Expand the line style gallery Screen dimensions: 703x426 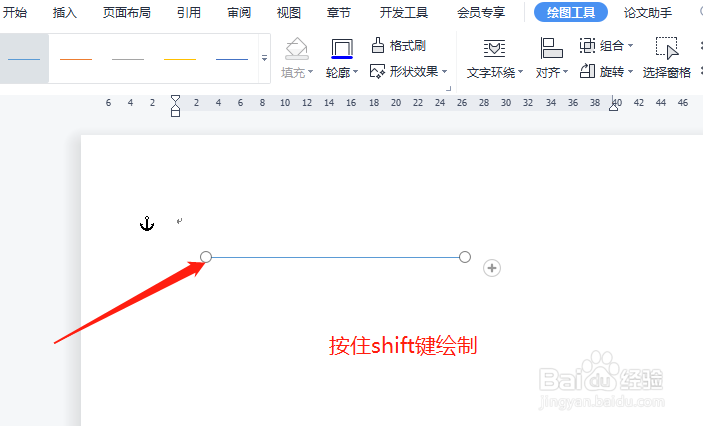pyautogui.click(x=265, y=58)
